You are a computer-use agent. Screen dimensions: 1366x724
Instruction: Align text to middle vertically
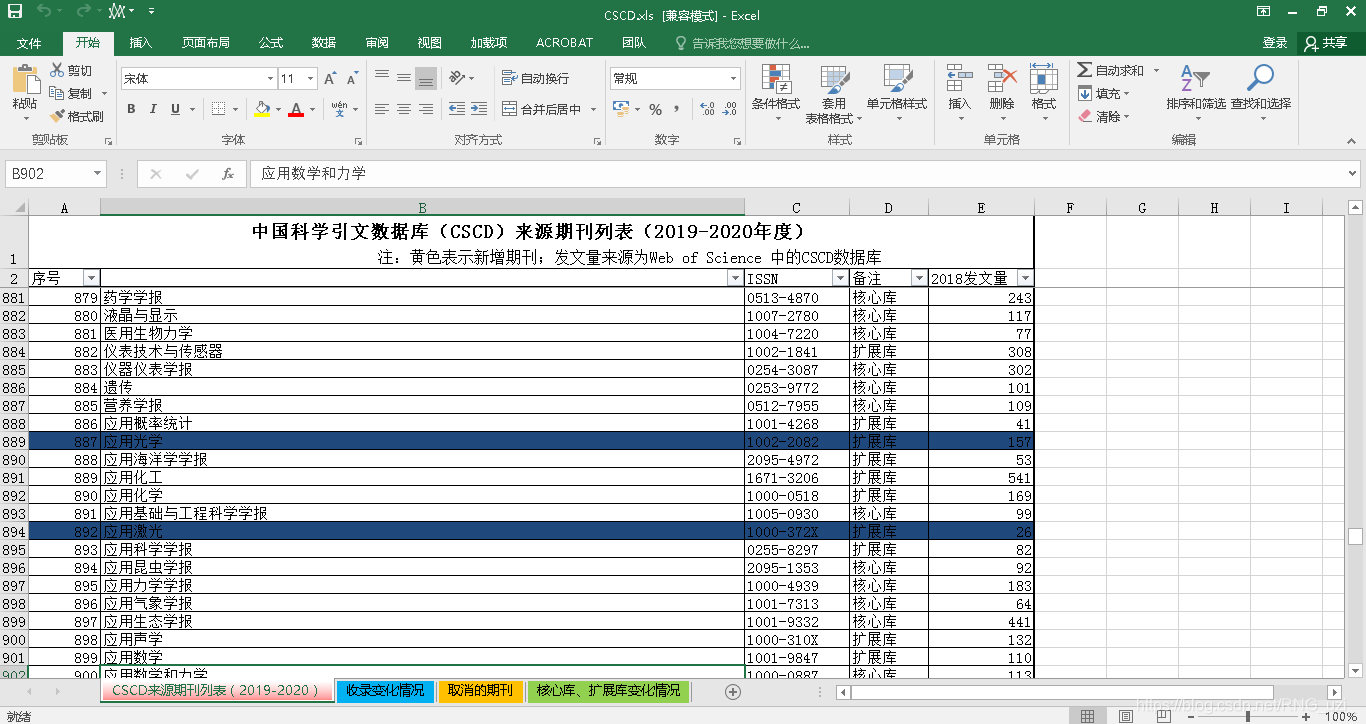click(x=404, y=77)
